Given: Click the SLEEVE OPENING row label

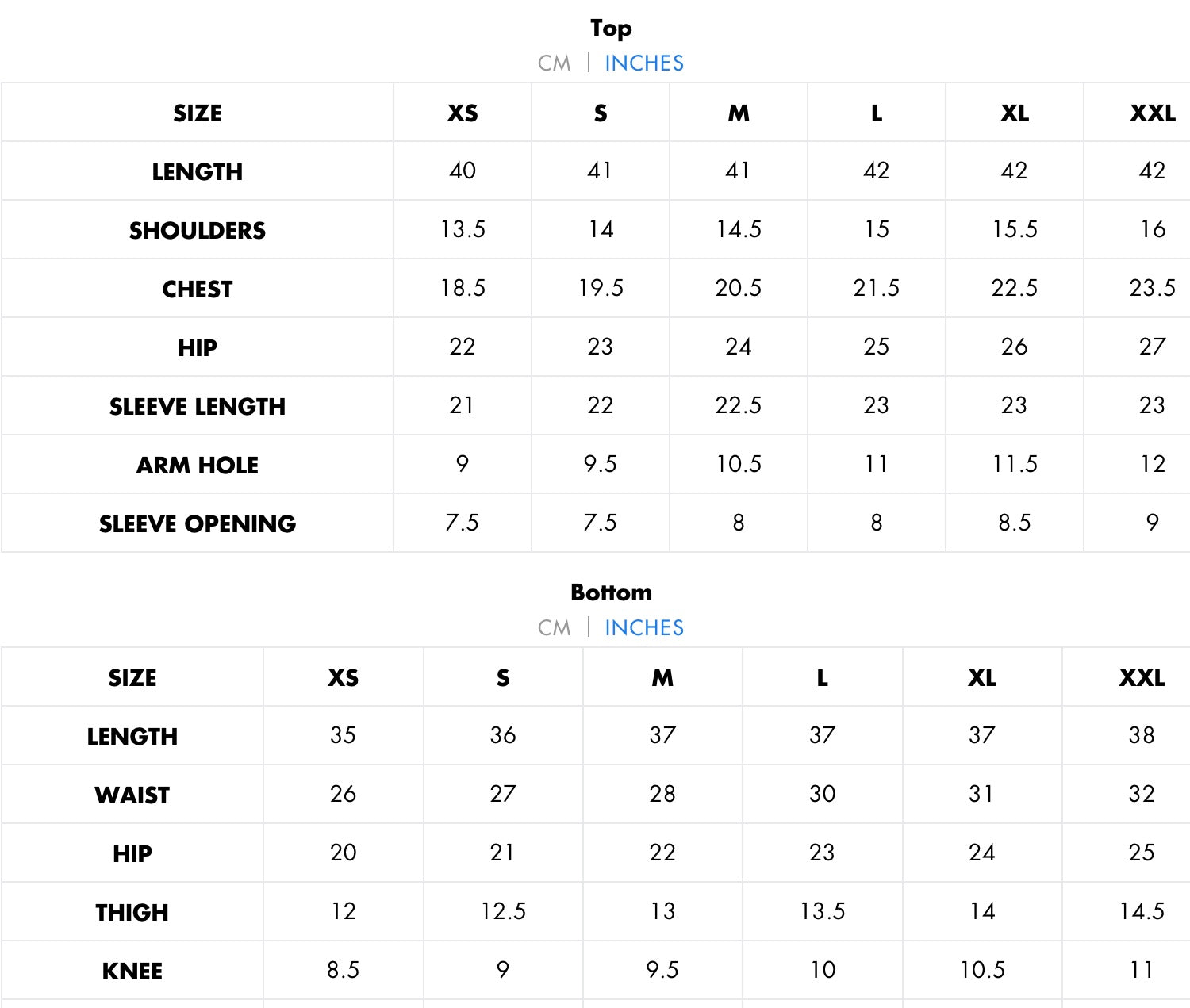Looking at the screenshot, I should [198, 524].
